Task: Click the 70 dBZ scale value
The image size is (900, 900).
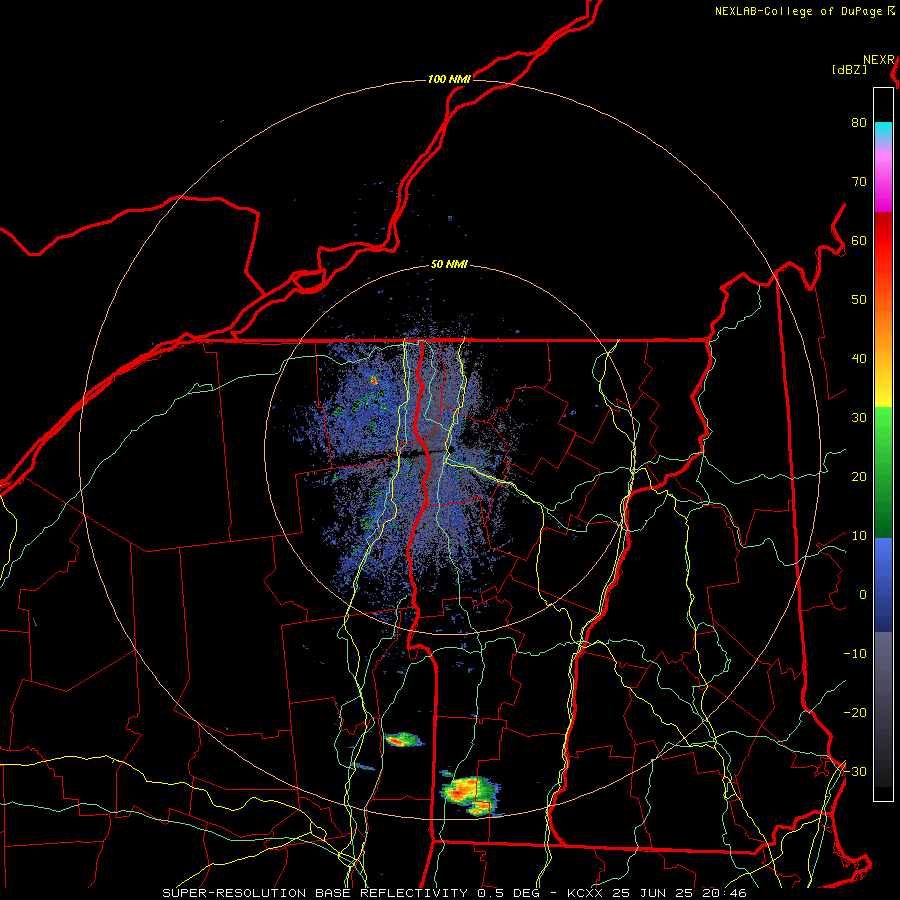Action: coord(859,182)
